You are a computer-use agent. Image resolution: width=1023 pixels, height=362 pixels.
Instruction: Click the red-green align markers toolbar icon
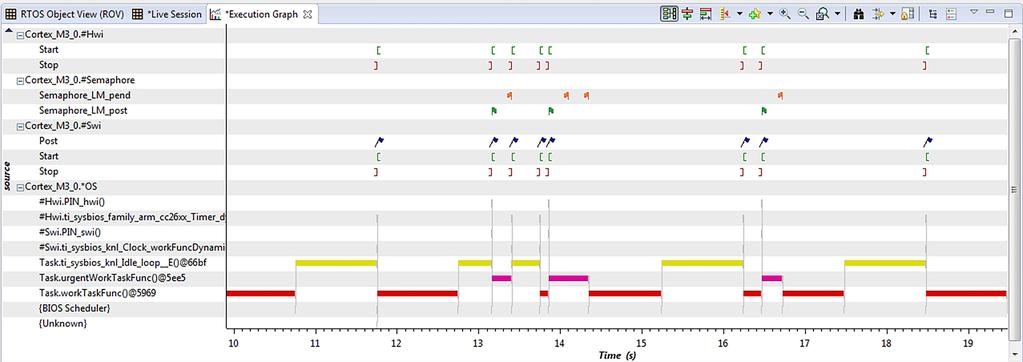pyautogui.click(x=687, y=13)
